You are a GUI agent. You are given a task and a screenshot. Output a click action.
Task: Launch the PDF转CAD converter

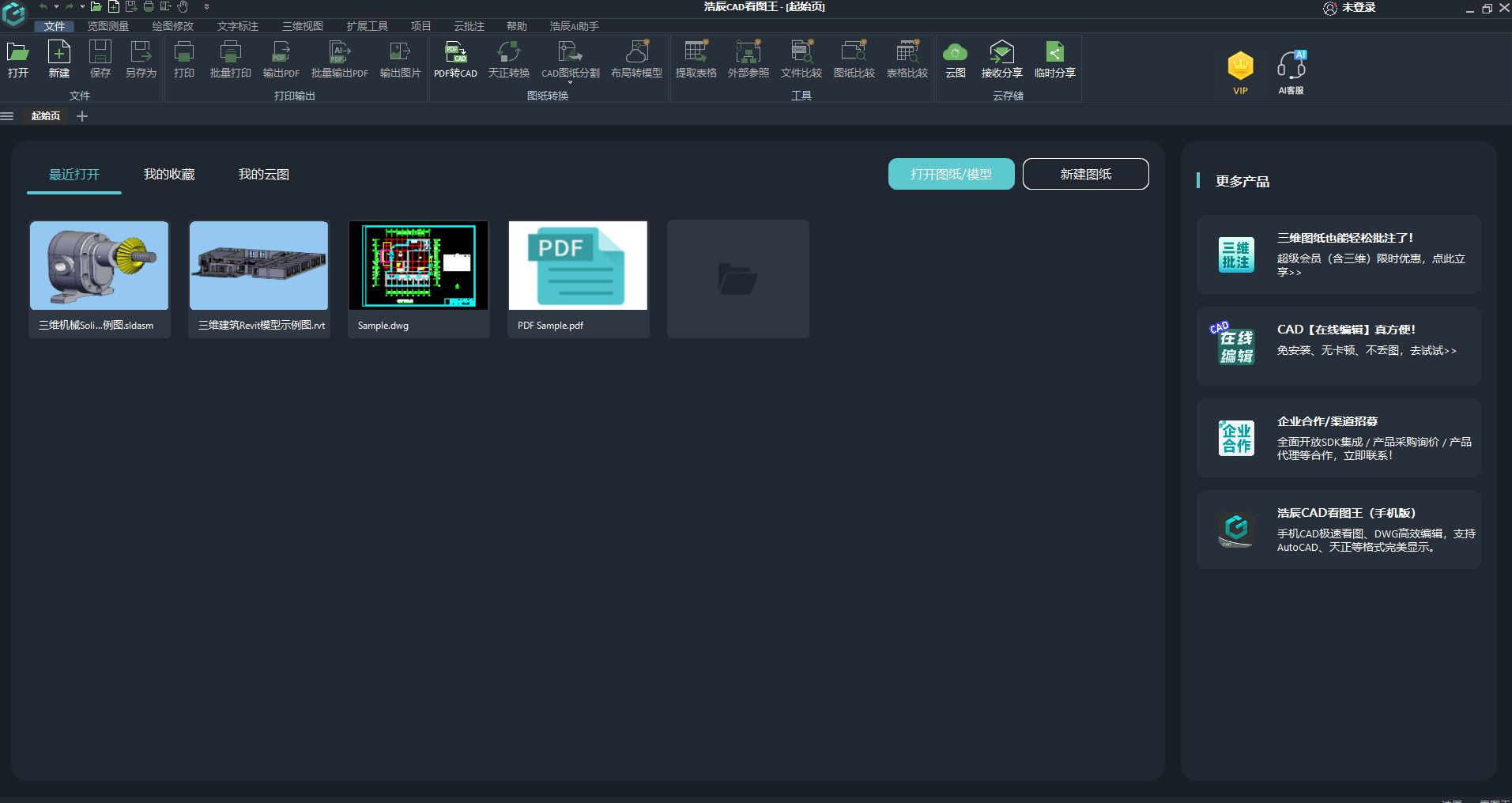coord(455,59)
